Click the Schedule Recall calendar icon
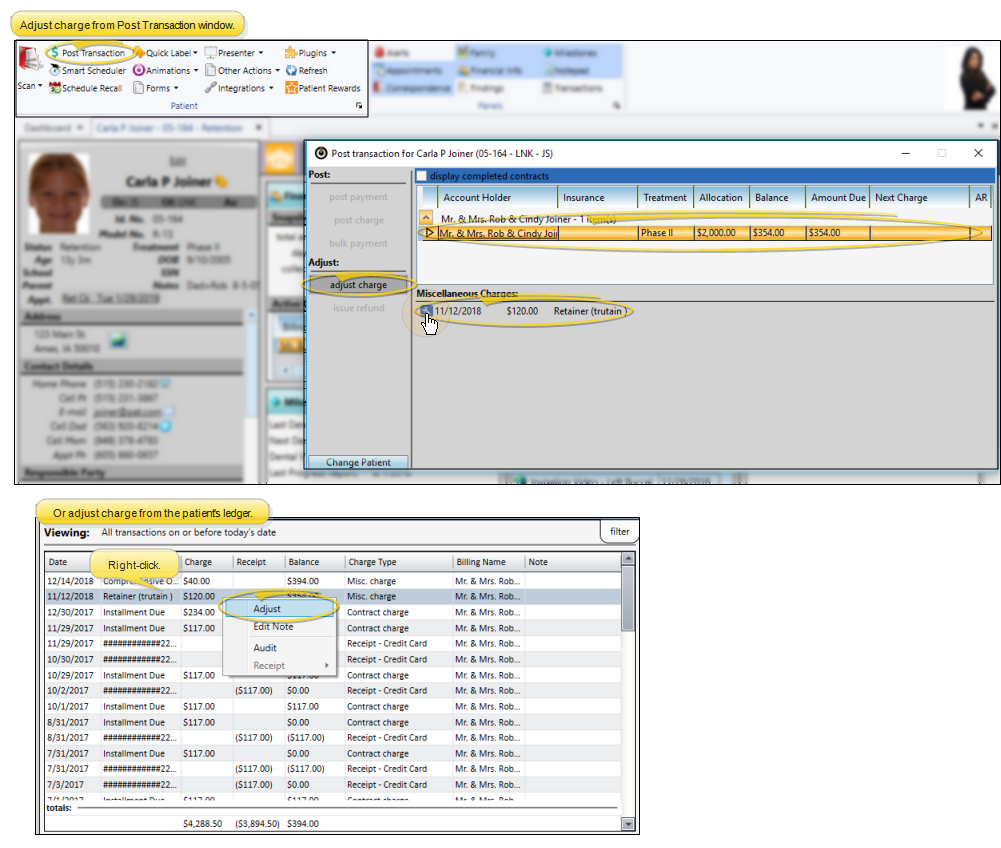This screenshot has width=1001, height=848. click(x=54, y=88)
